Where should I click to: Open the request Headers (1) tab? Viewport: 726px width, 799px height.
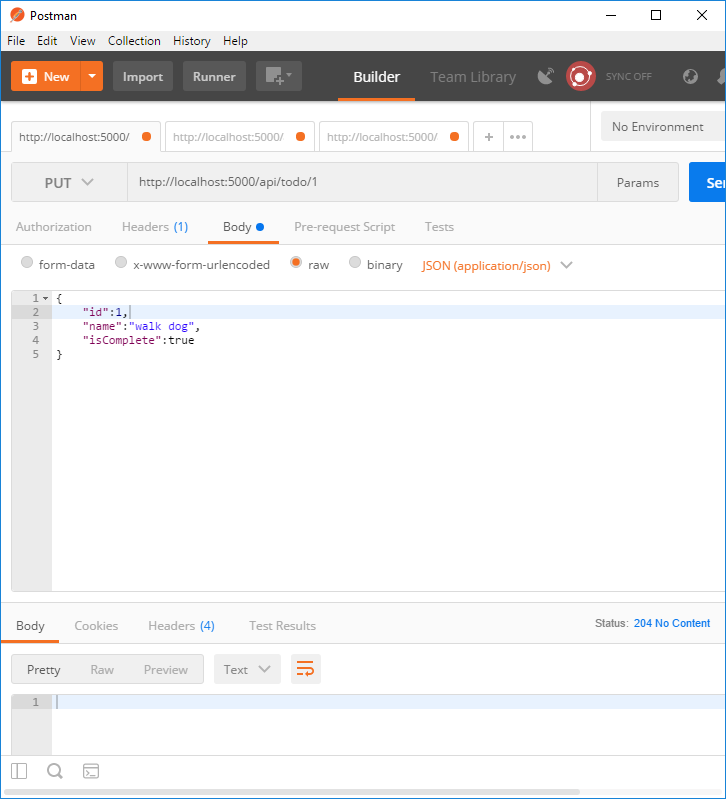pos(155,227)
